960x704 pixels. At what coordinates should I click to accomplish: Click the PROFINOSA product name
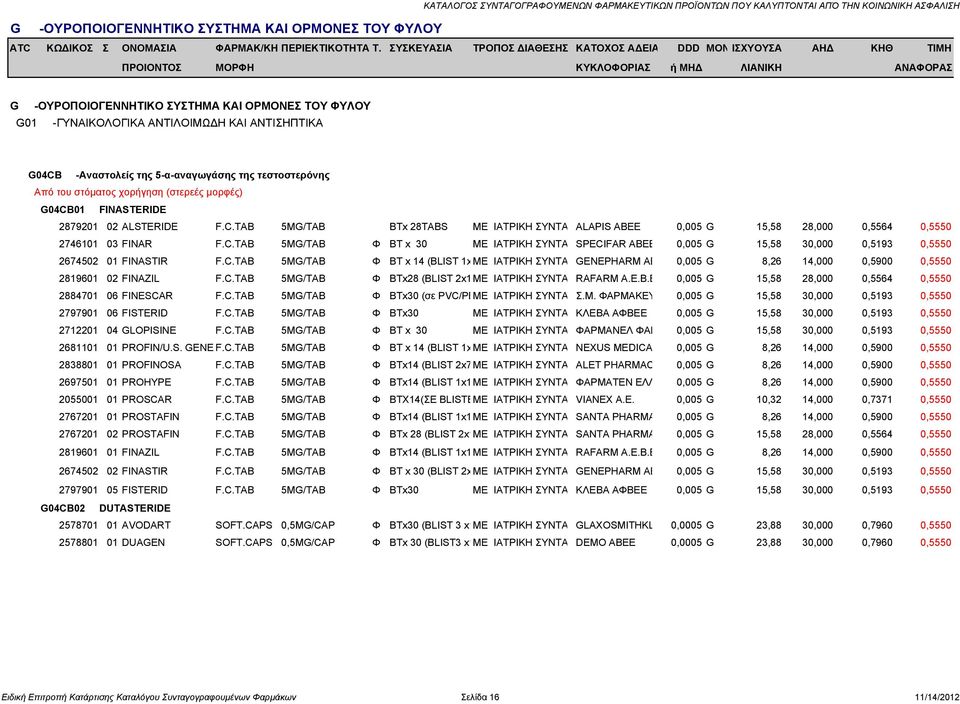tap(151, 365)
